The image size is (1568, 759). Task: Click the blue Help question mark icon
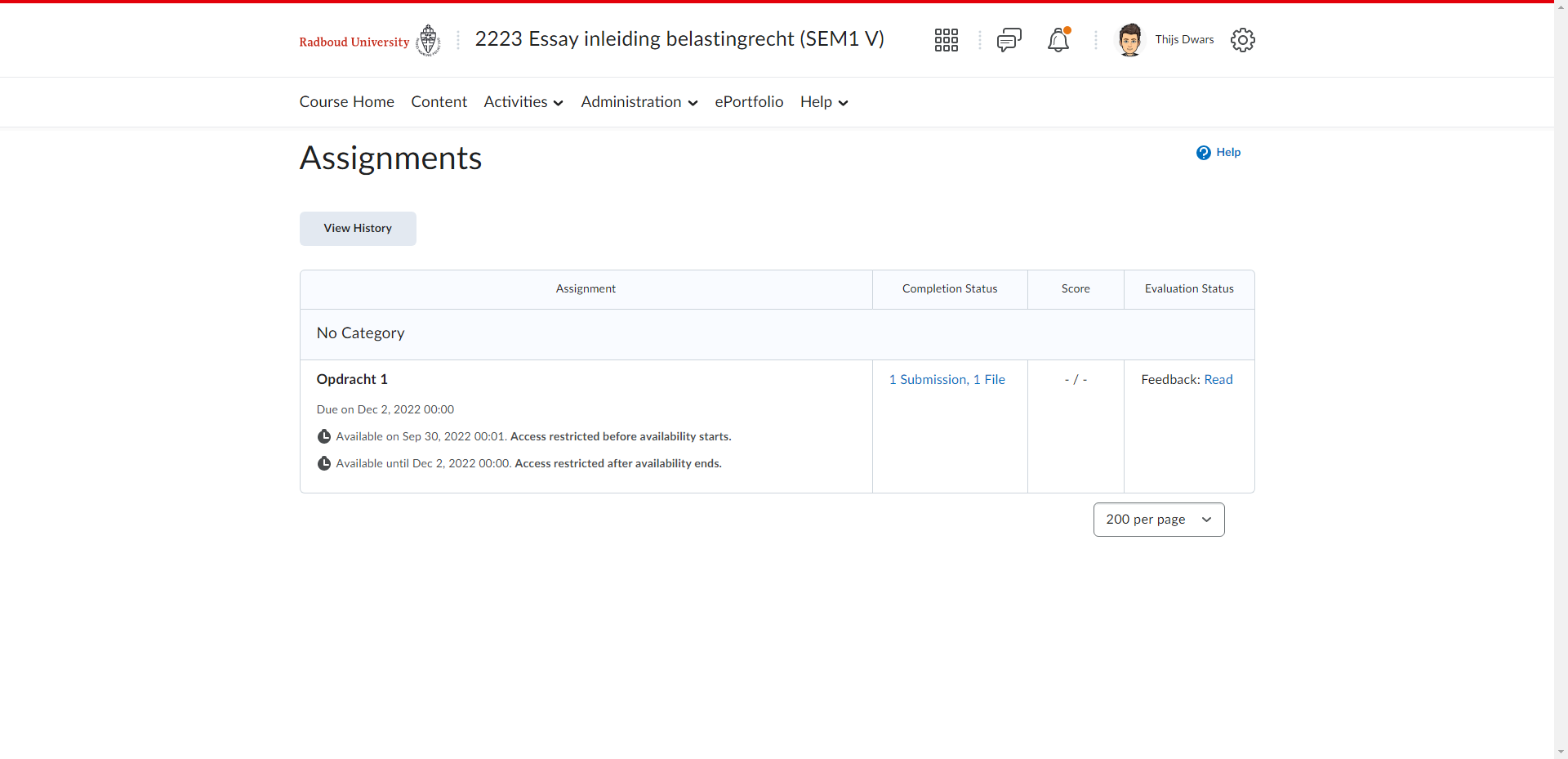(1203, 153)
